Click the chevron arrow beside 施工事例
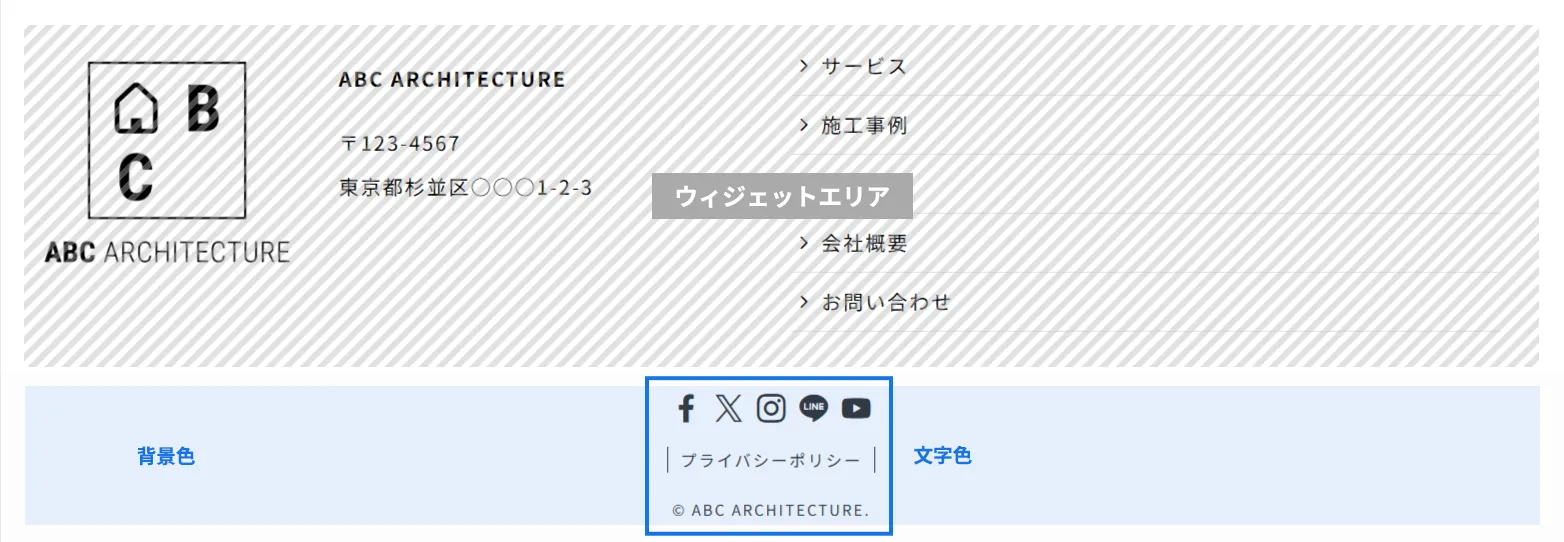The height and width of the screenshot is (542, 1564). point(803,125)
